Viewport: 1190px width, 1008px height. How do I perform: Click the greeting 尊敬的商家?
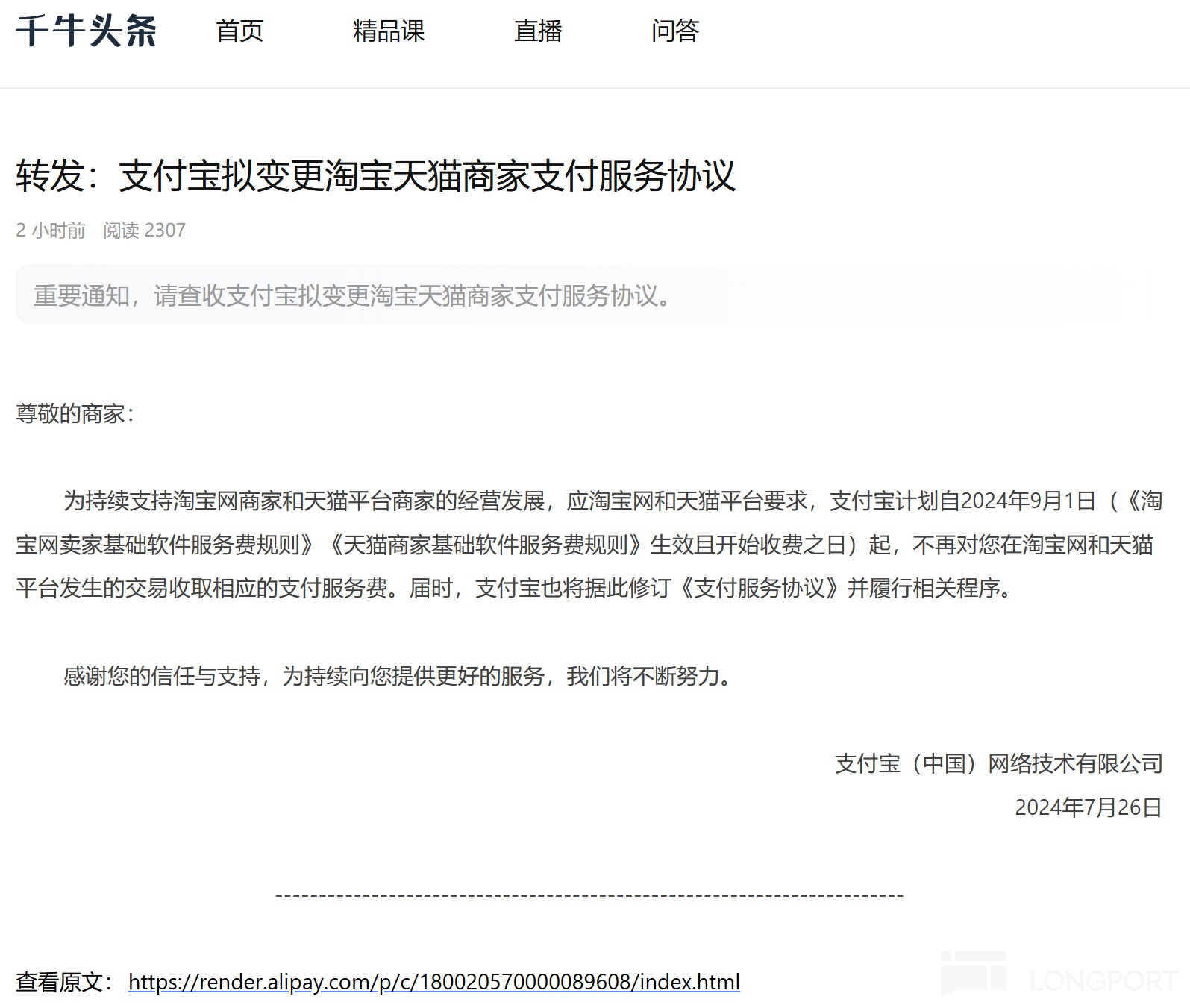tap(75, 413)
